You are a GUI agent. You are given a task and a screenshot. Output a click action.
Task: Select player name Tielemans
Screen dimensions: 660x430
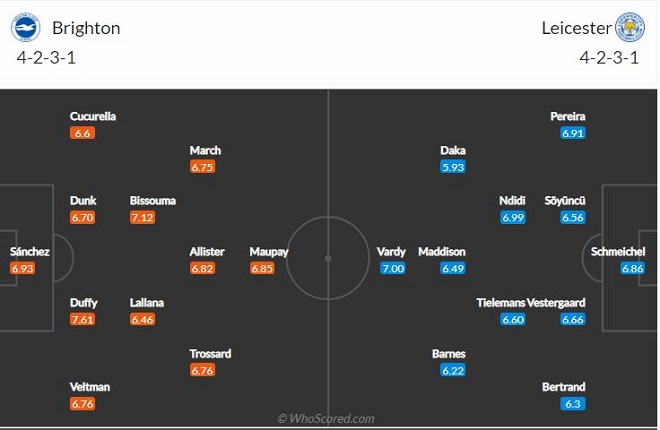[x=501, y=303]
